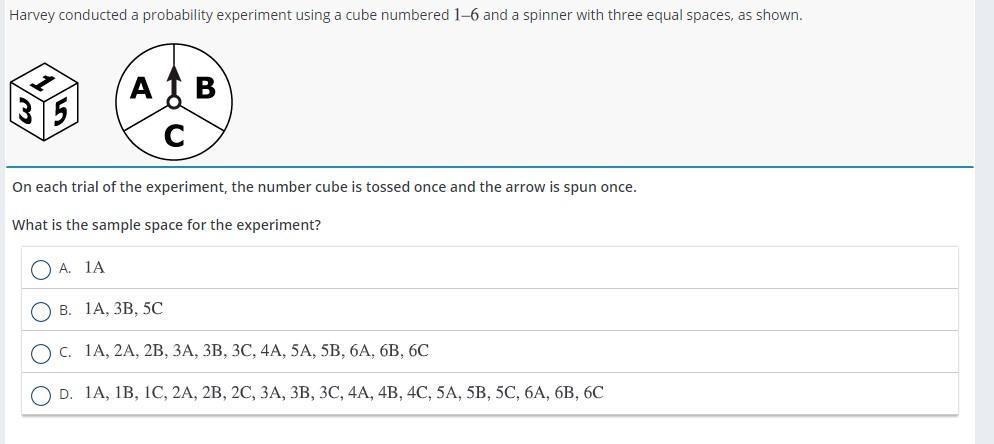Image resolution: width=994 pixels, height=444 pixels.
Task: Select the radio button for option A
Action: 41,270
